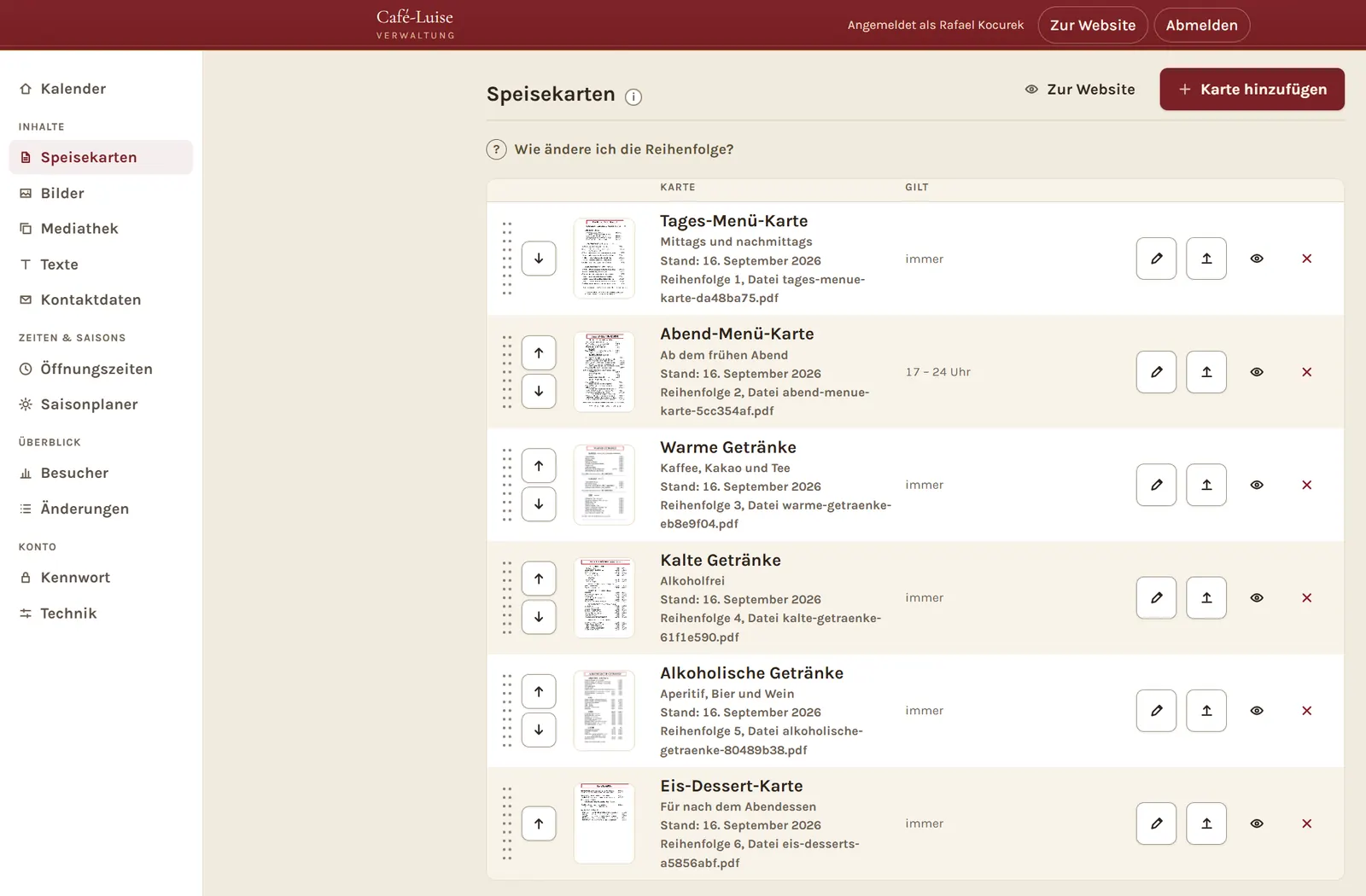The height and width of the screenshot is (896, 1366).
Task: Open Kennwort account page
Action: point(101,578)
